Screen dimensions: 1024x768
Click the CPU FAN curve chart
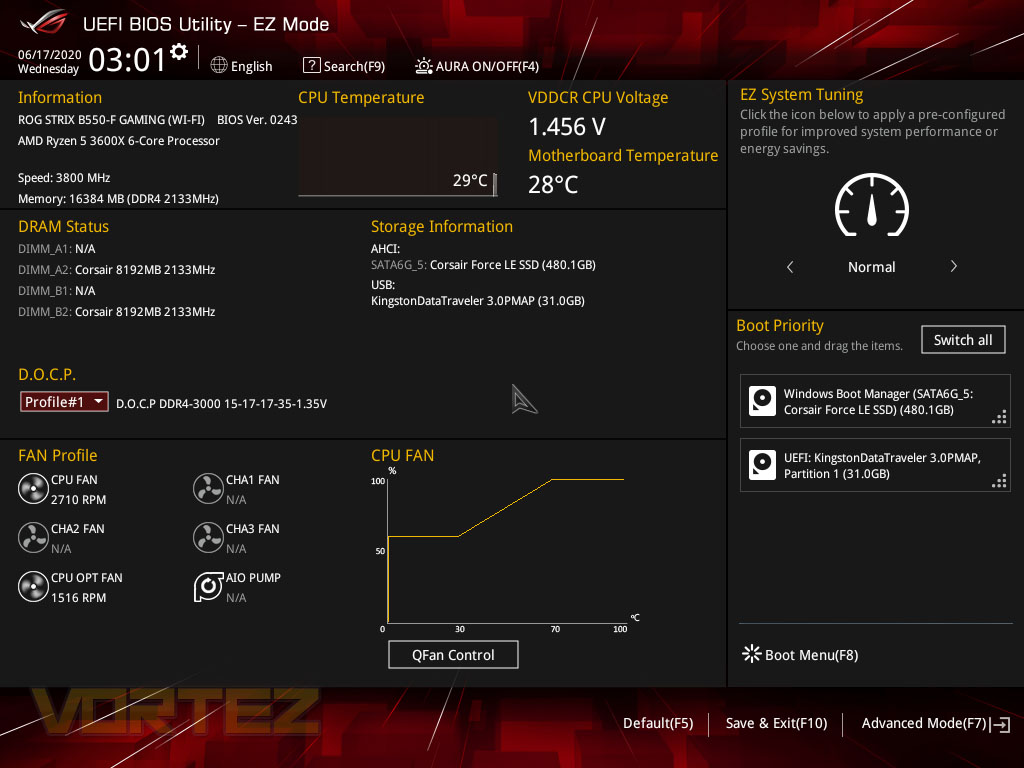click(506, 549)
